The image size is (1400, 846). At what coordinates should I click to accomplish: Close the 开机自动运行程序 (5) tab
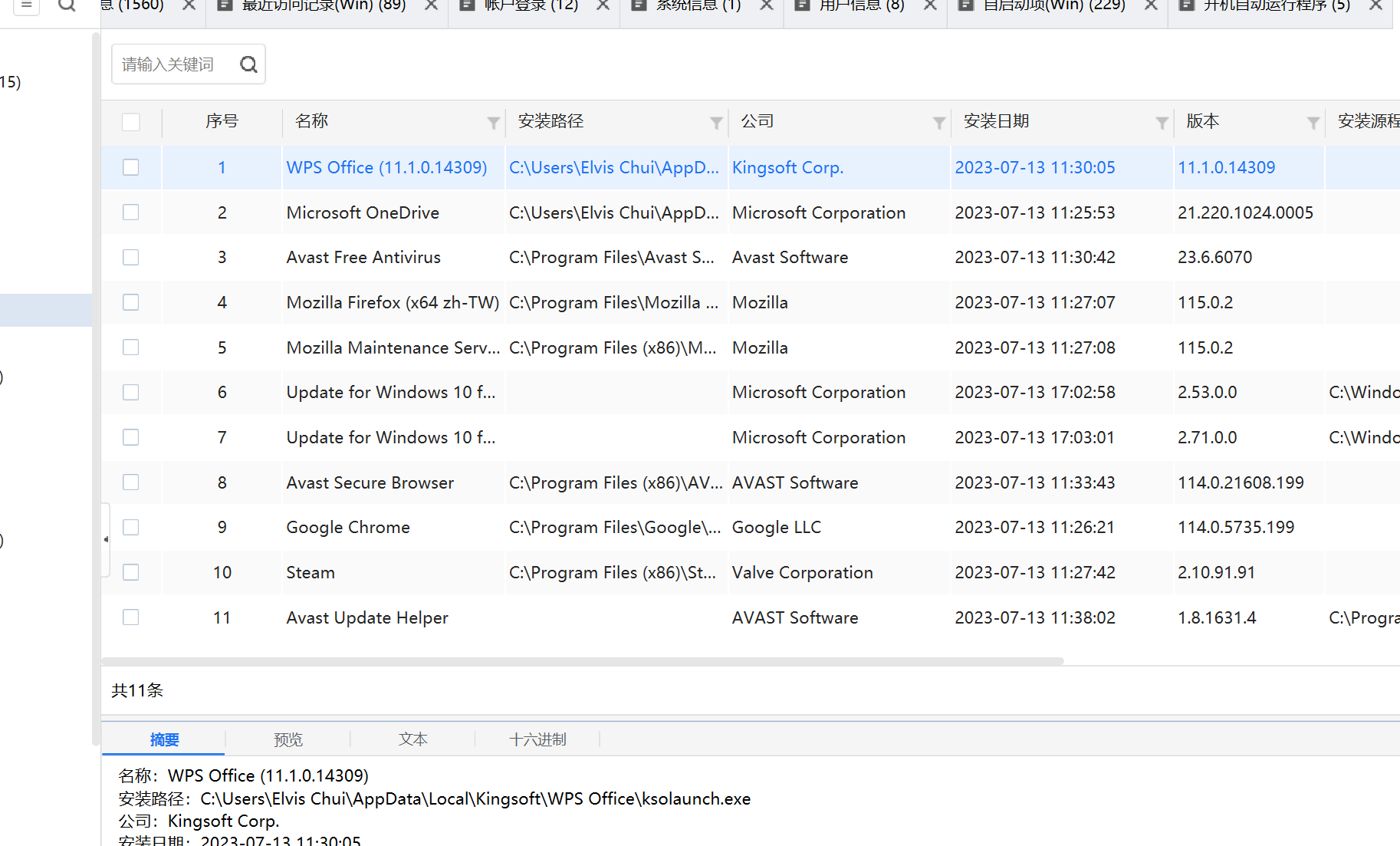(1376, 5)
